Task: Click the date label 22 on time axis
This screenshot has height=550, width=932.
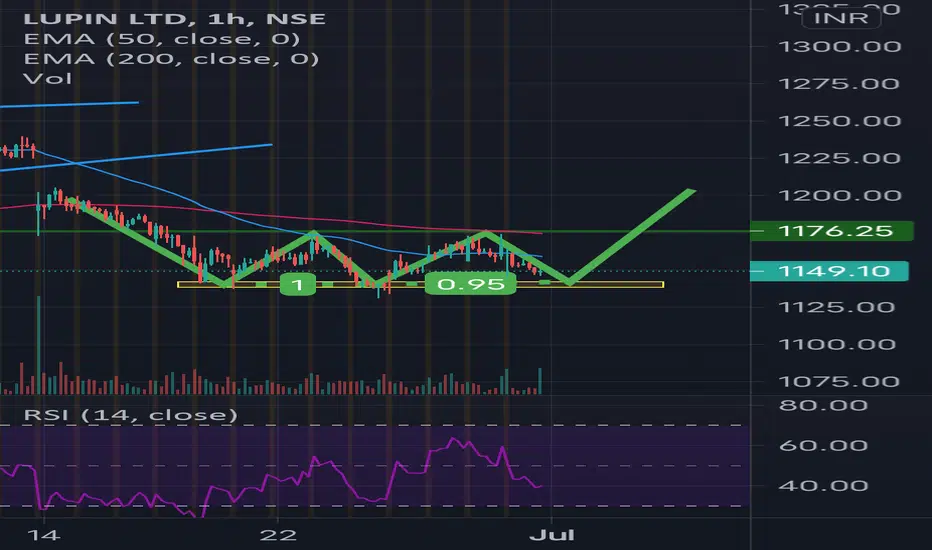Action: tap(278, 535)
